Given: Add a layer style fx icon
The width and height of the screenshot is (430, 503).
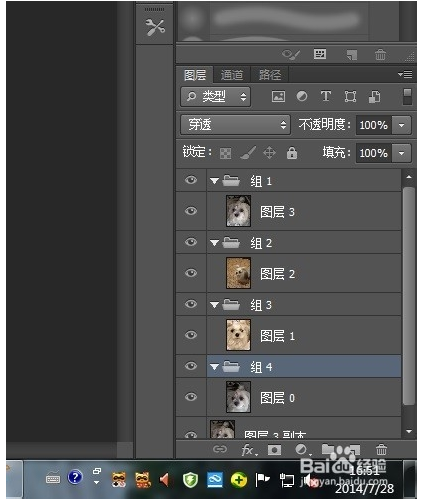Looking at the screenshot, I should pos(249,450).
